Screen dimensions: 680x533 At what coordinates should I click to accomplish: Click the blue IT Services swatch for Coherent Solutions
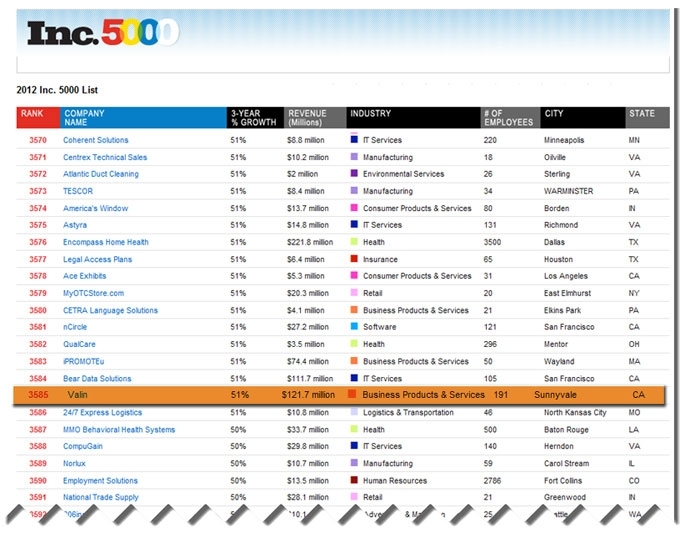click(354, 140)
